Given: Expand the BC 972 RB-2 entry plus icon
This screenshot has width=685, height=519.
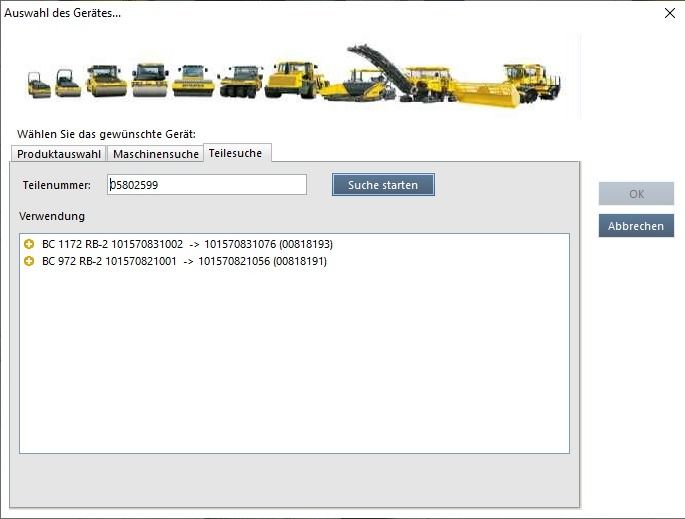Looking at the screenshot, I should click(29, 261).
